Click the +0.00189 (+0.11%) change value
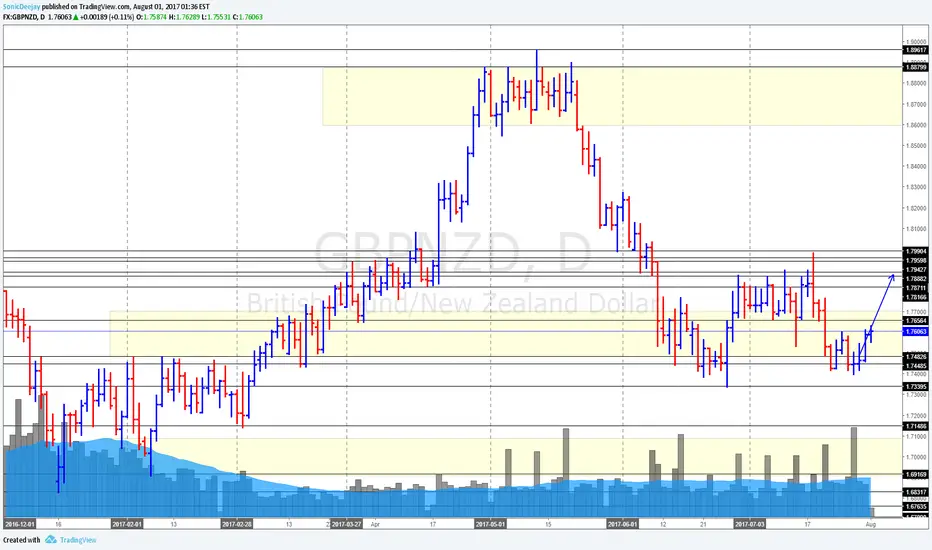Screen dimensions: 932x550 pos(107,17)
